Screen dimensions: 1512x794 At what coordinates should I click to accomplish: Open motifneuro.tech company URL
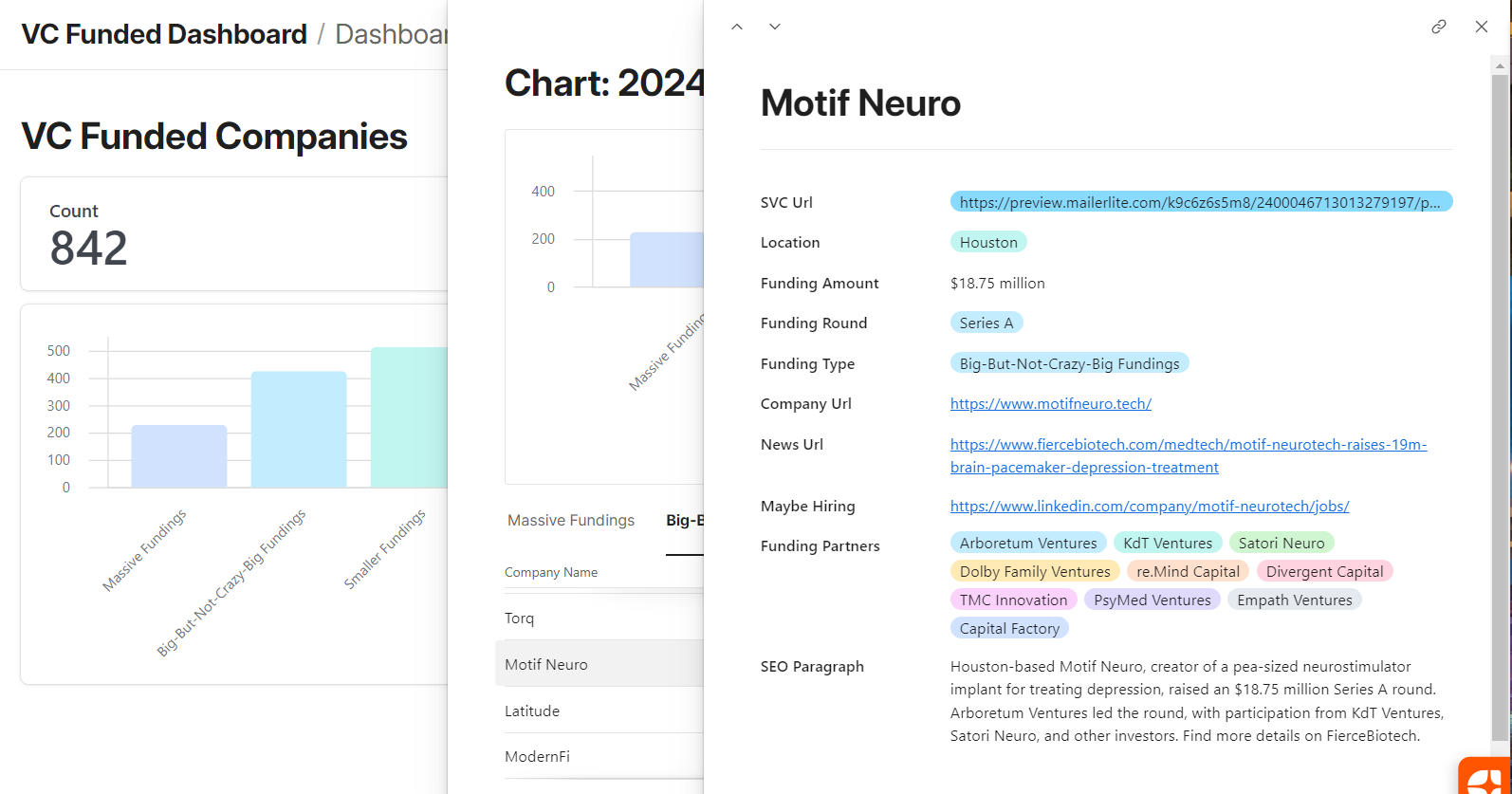pyautogui.click(x=1051, y=404)
